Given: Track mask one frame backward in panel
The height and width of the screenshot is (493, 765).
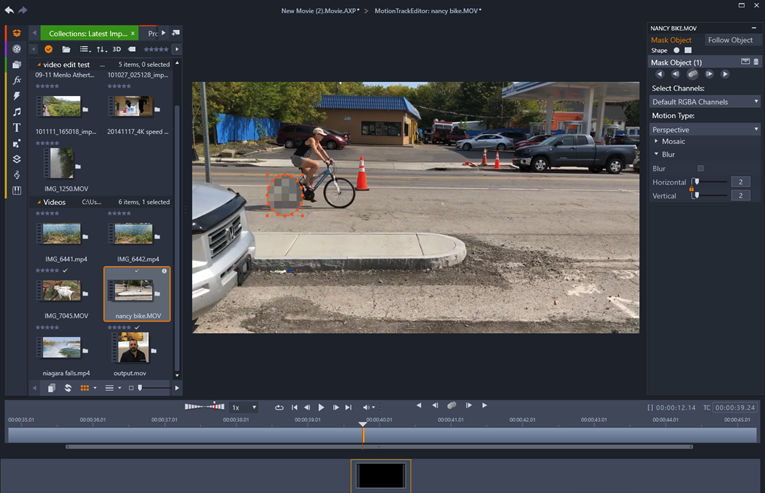Looking at the screenshot, I should tap(675, 74).
